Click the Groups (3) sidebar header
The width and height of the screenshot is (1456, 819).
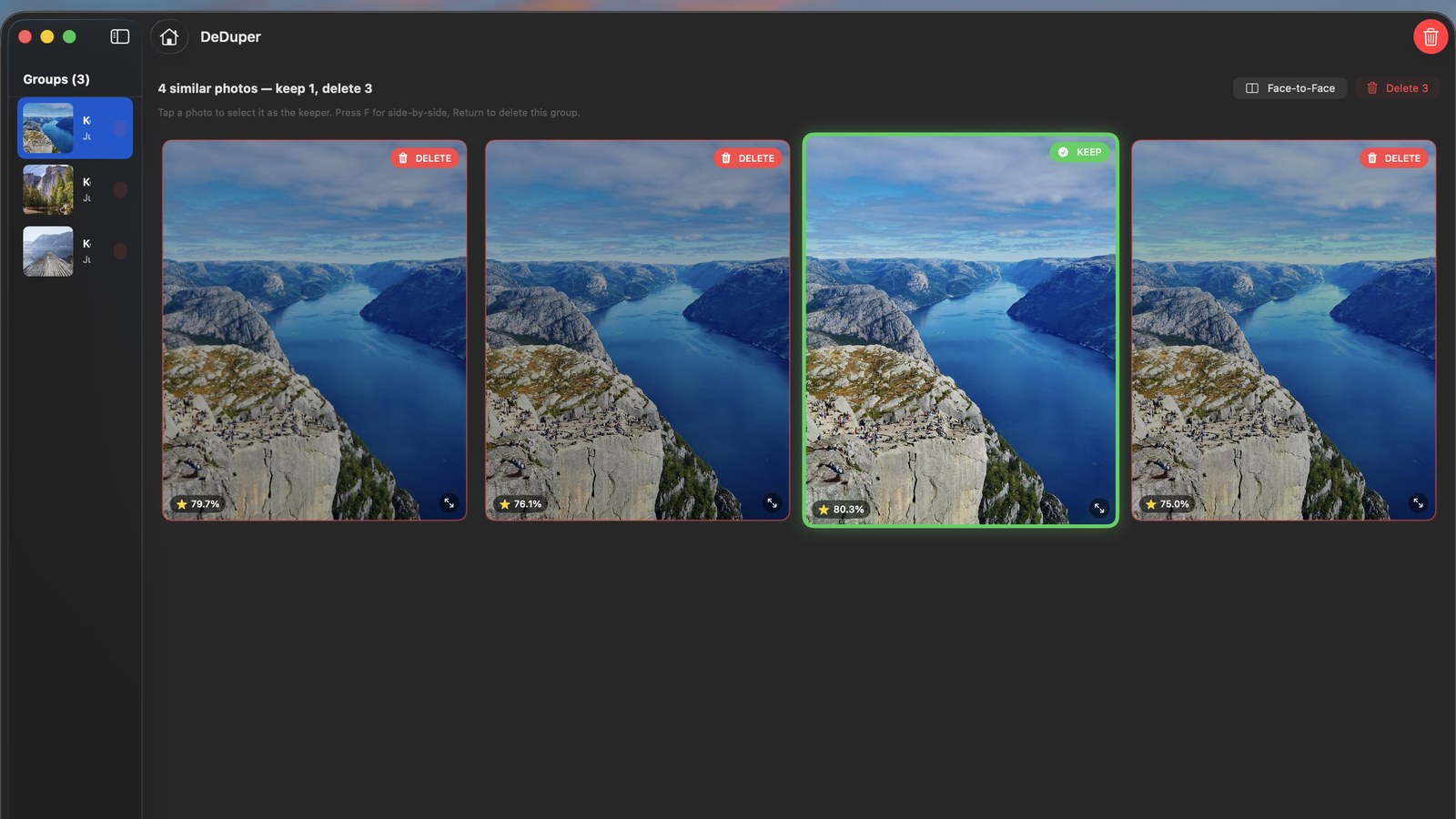56,79
